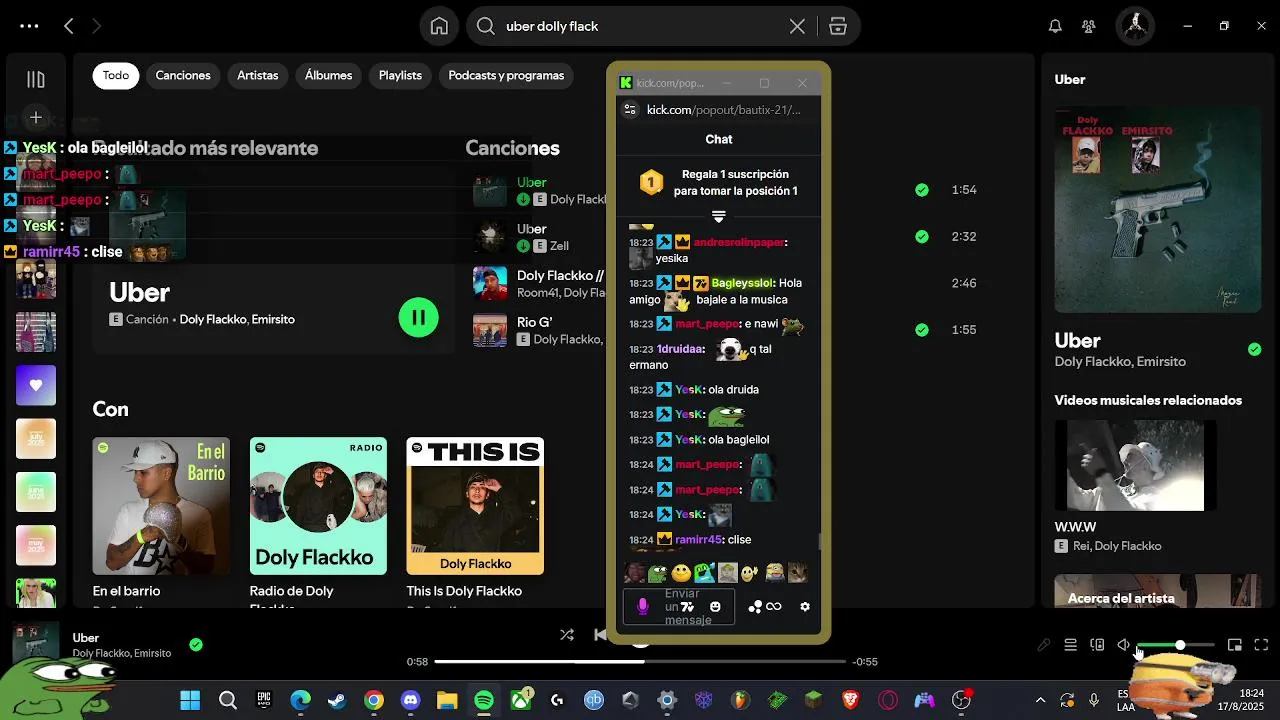Select the Canciones filter chip
Viewport: 1280px width, 720px height.
(183, 75)
